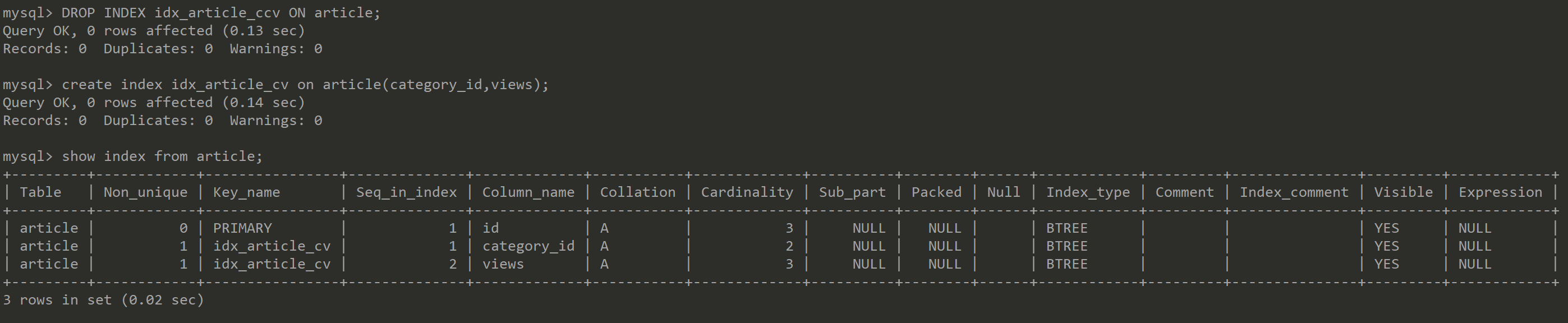Click the show index from article command
Screen dimensions: 1568x323
point(162,156)
